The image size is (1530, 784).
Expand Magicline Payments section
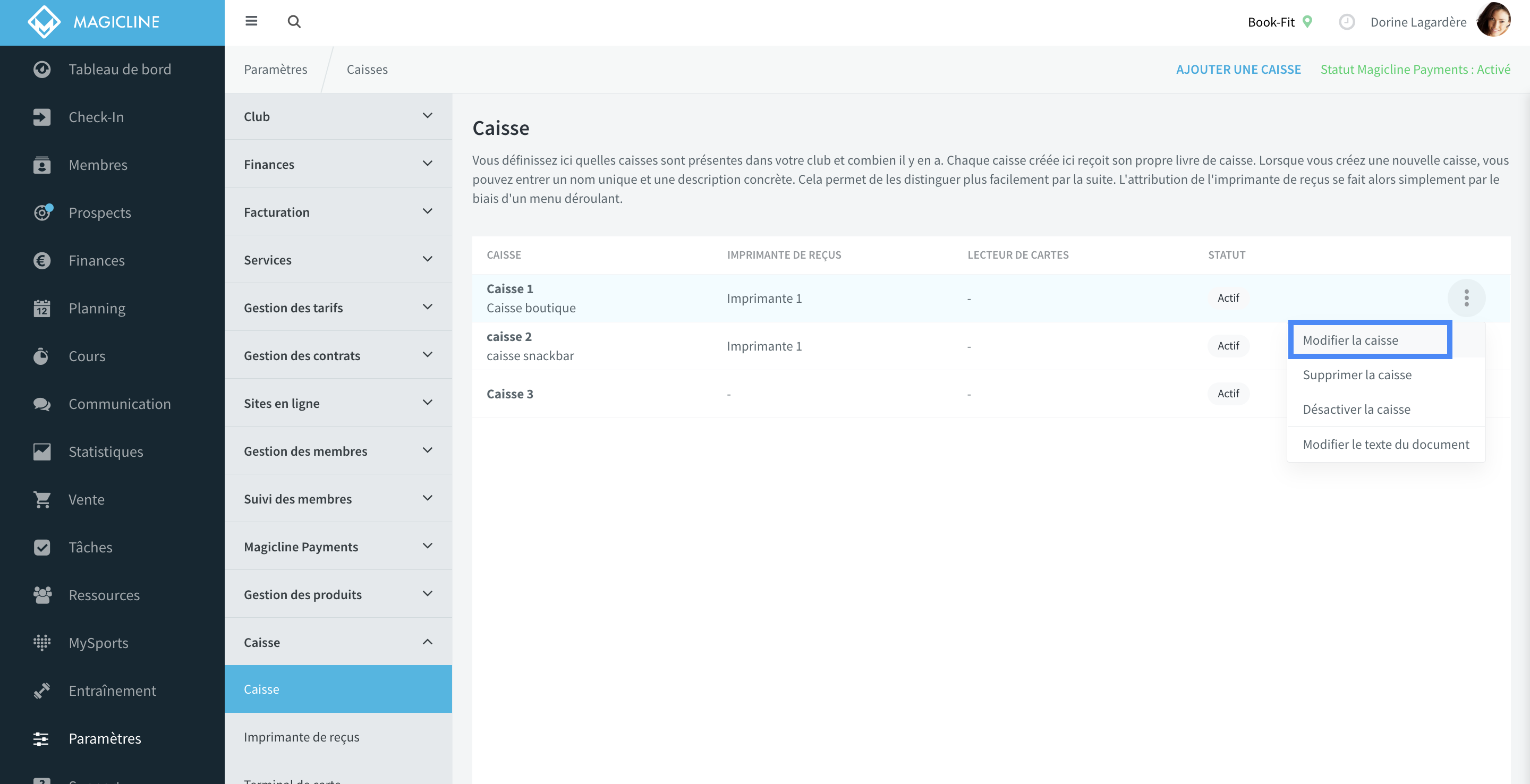click(338, 547)
